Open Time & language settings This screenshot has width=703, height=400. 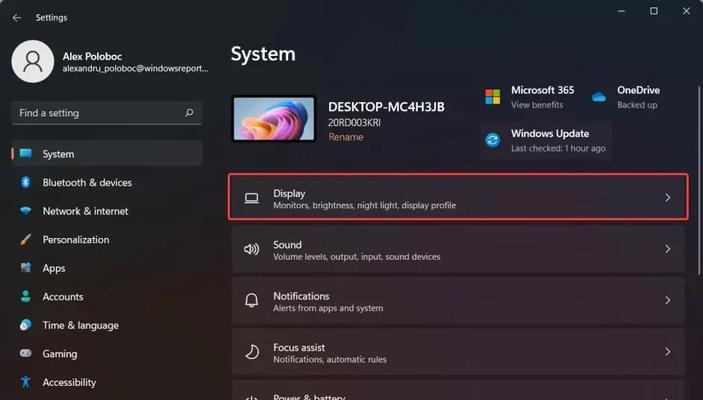coord(107,325)
